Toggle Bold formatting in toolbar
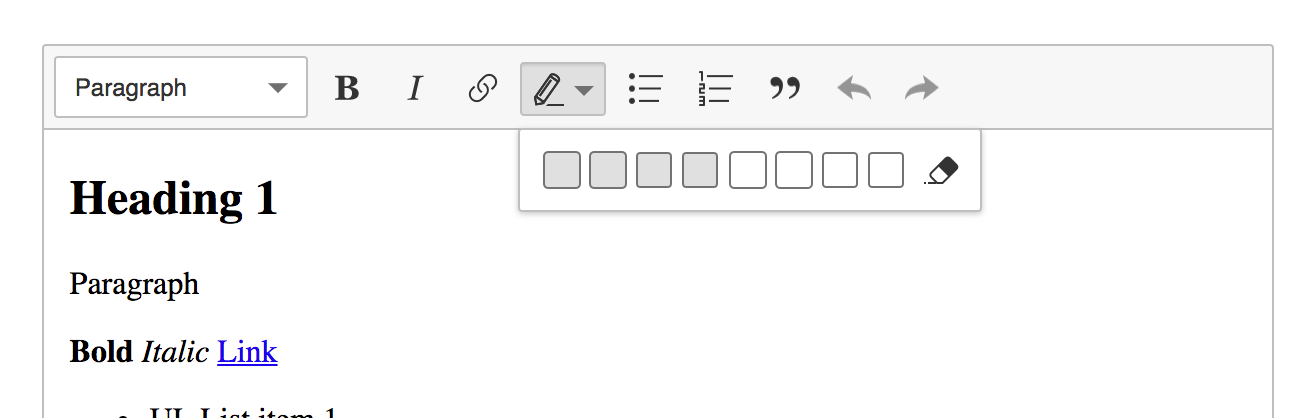The image size is (1312, 418). [x=347, y=88]
